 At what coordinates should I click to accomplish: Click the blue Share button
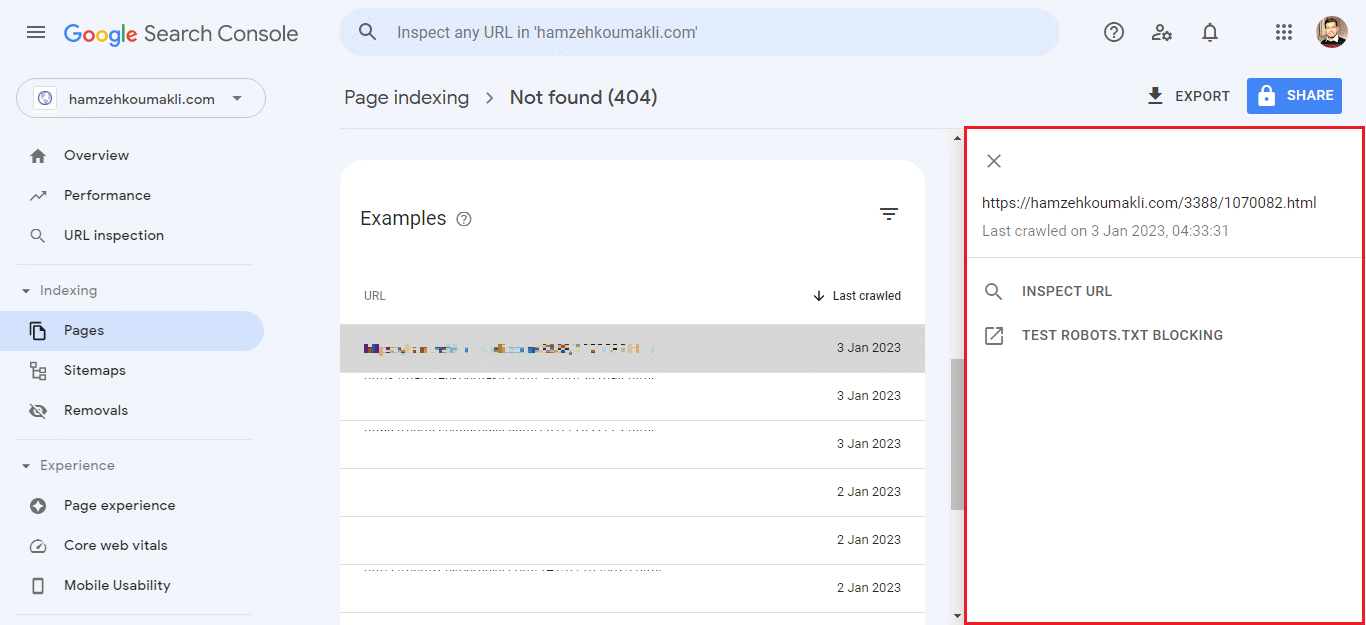click(1293, 96)
